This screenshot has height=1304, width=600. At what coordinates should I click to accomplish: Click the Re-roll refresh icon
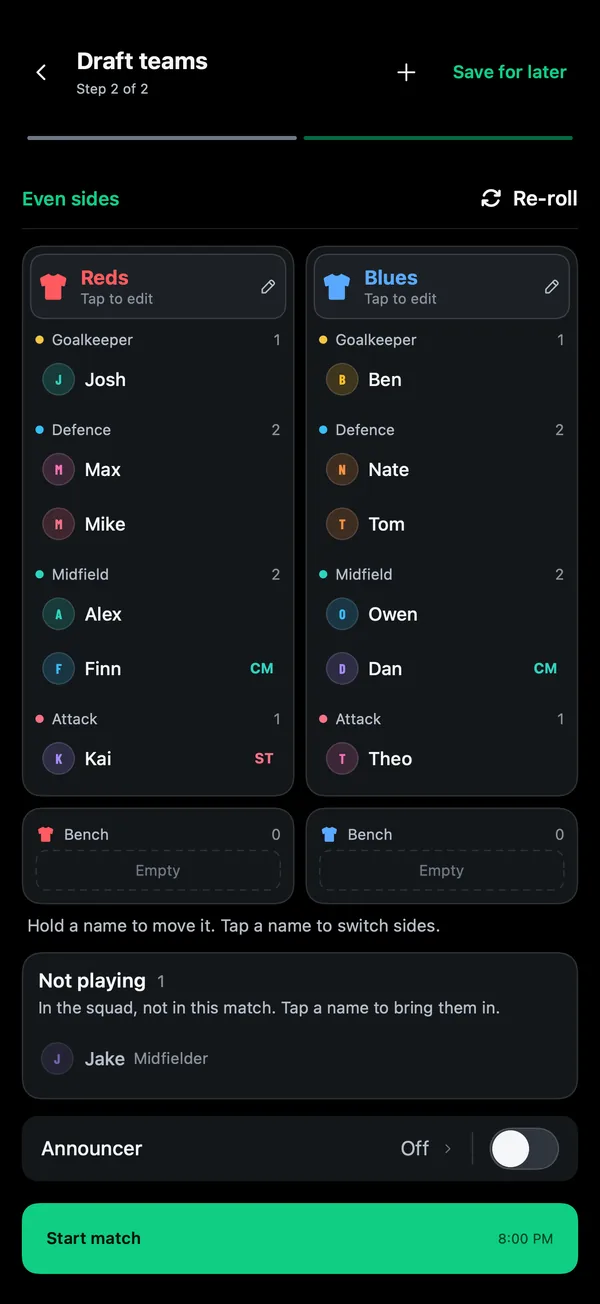click(491, 198)
